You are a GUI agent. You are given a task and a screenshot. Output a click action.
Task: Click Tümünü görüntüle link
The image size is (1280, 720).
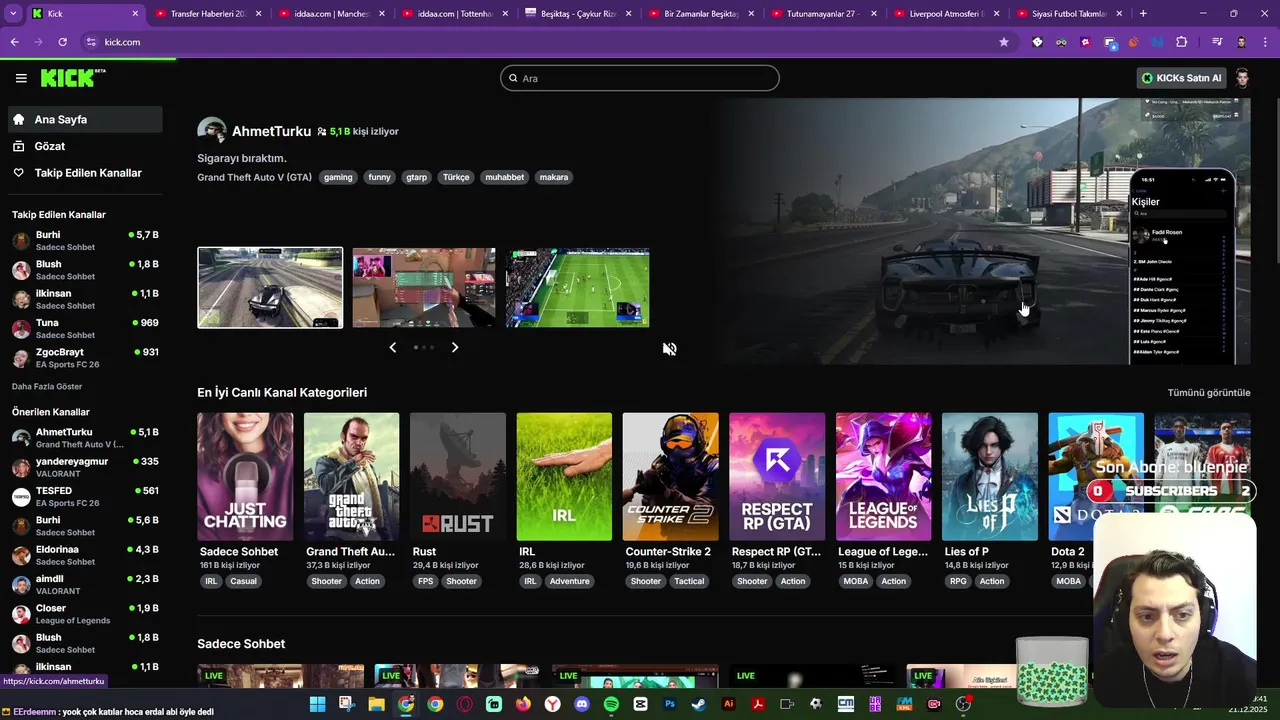pyautogui.click(x=1209, y=393)
